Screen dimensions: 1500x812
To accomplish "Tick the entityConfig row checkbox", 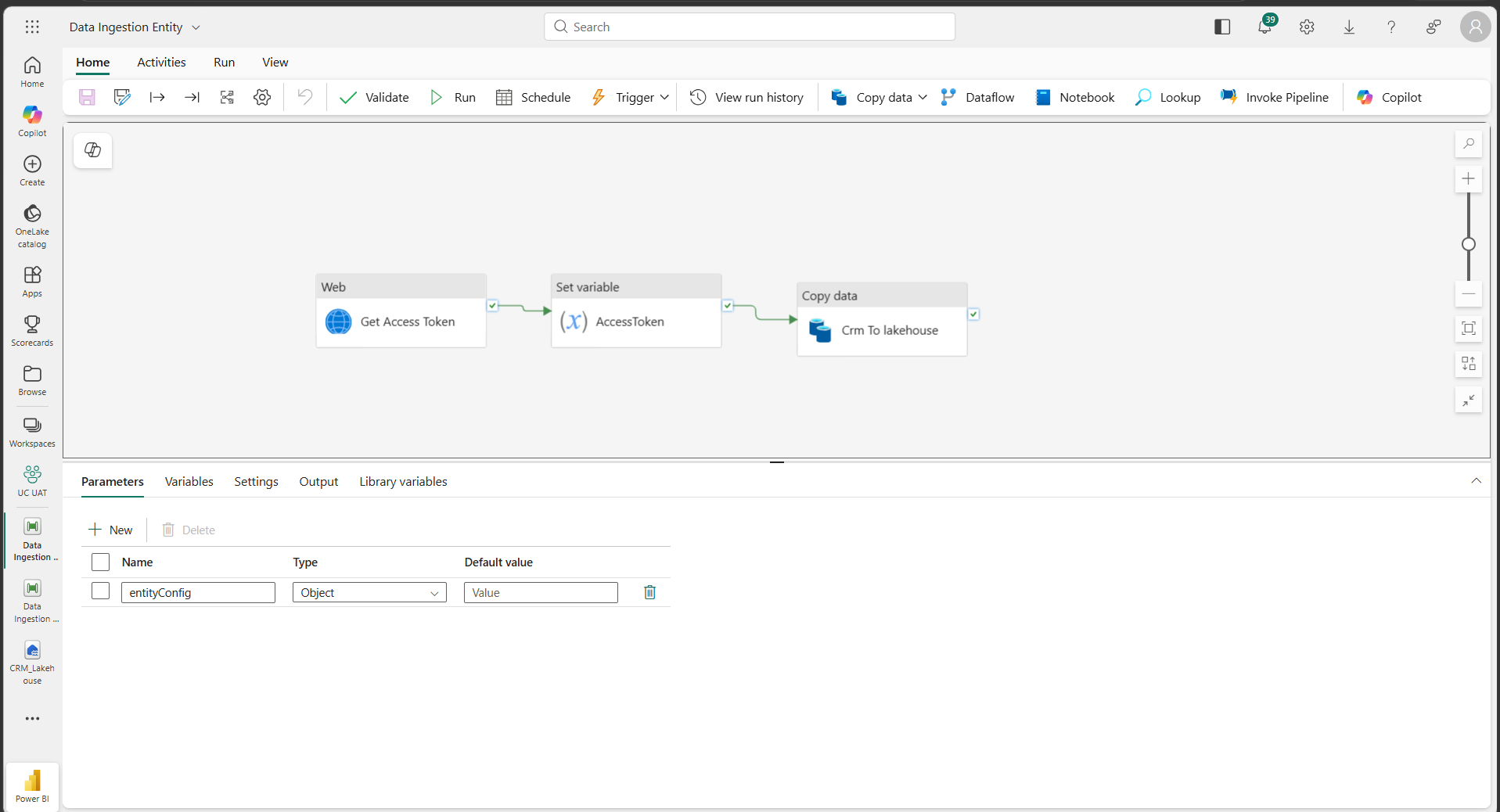I will (x=100, y=591).
